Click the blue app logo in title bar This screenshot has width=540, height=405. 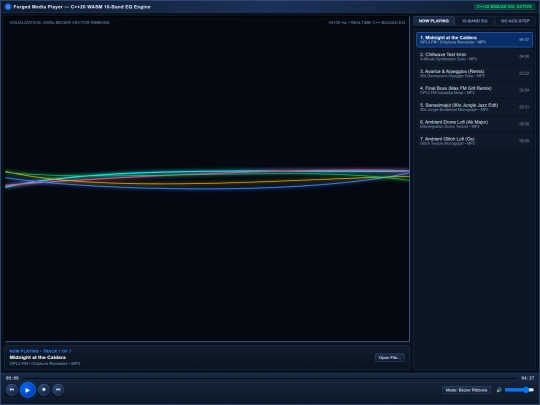pyautogui.click(x=8, y=7)
